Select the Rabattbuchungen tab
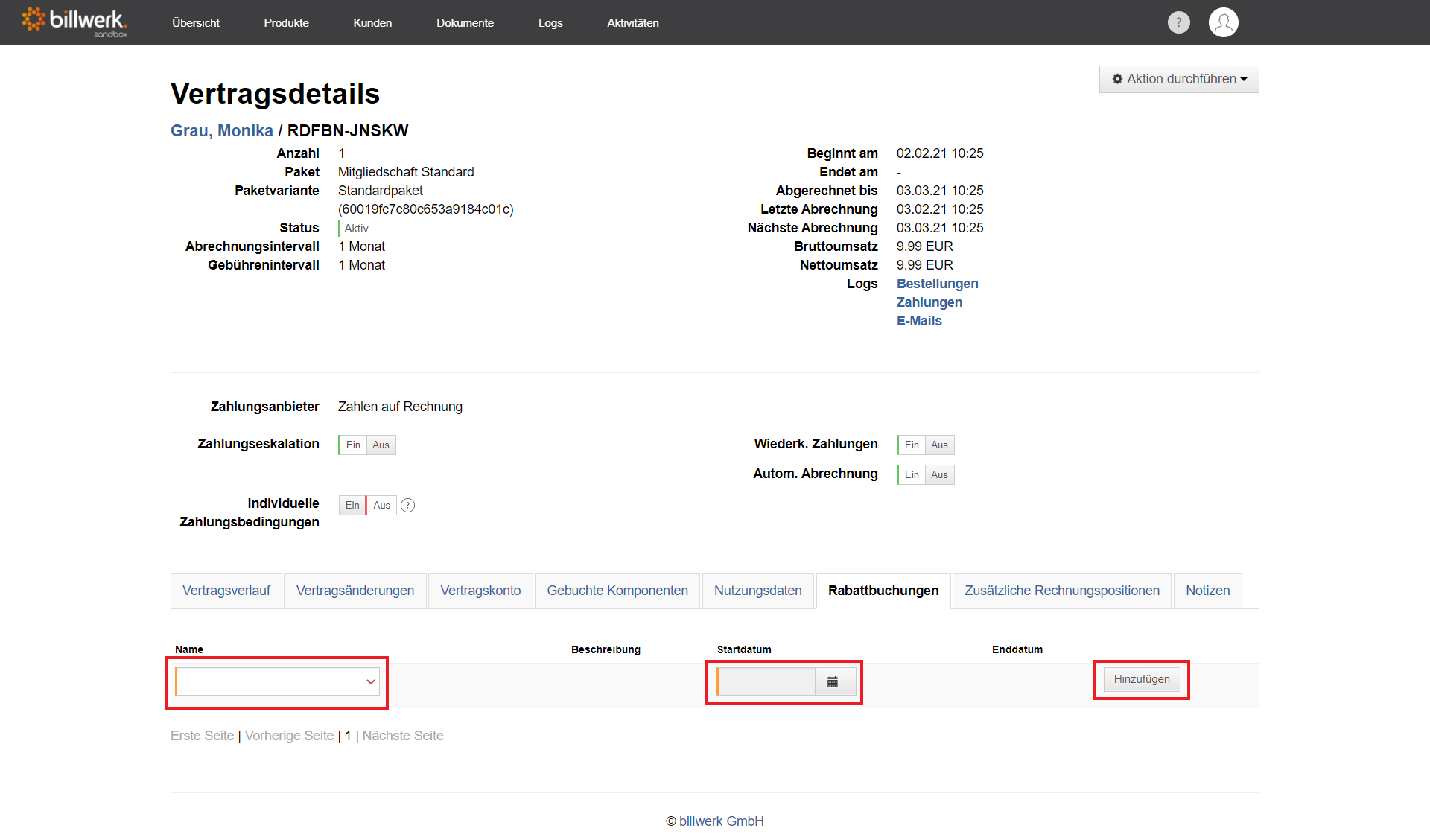 [883, 591]
